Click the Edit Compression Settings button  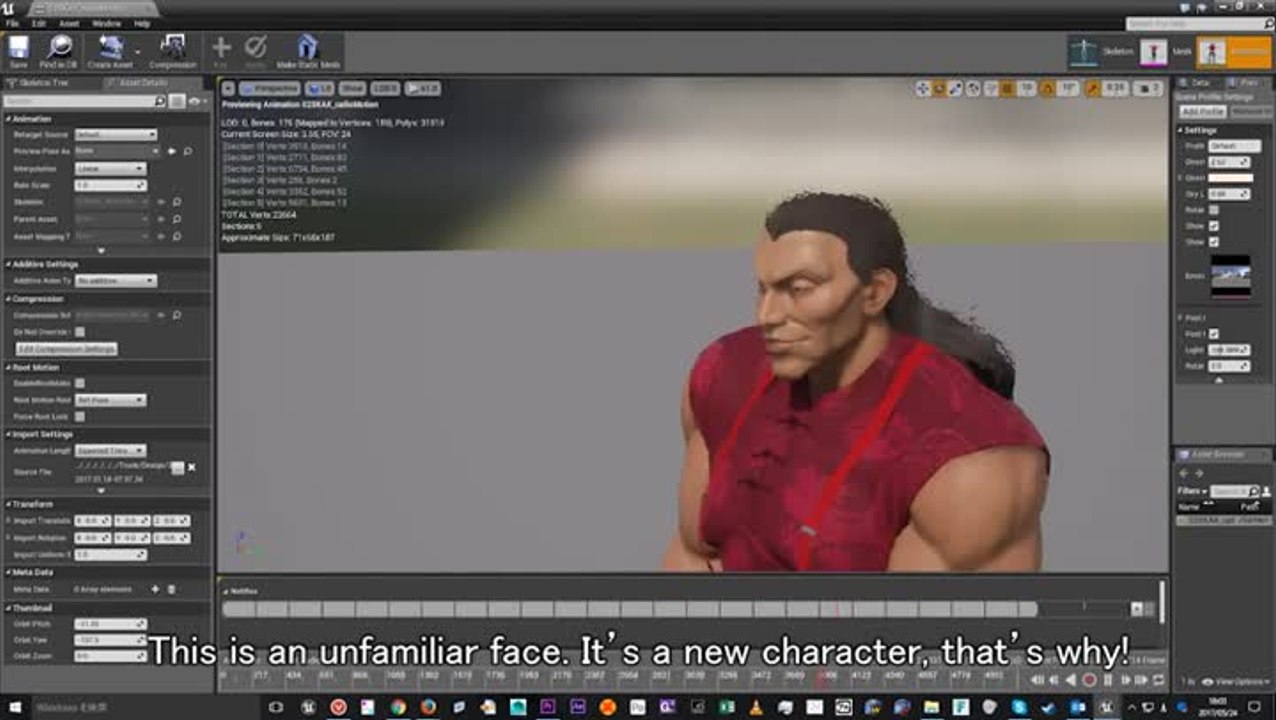(x=67, y=349)
